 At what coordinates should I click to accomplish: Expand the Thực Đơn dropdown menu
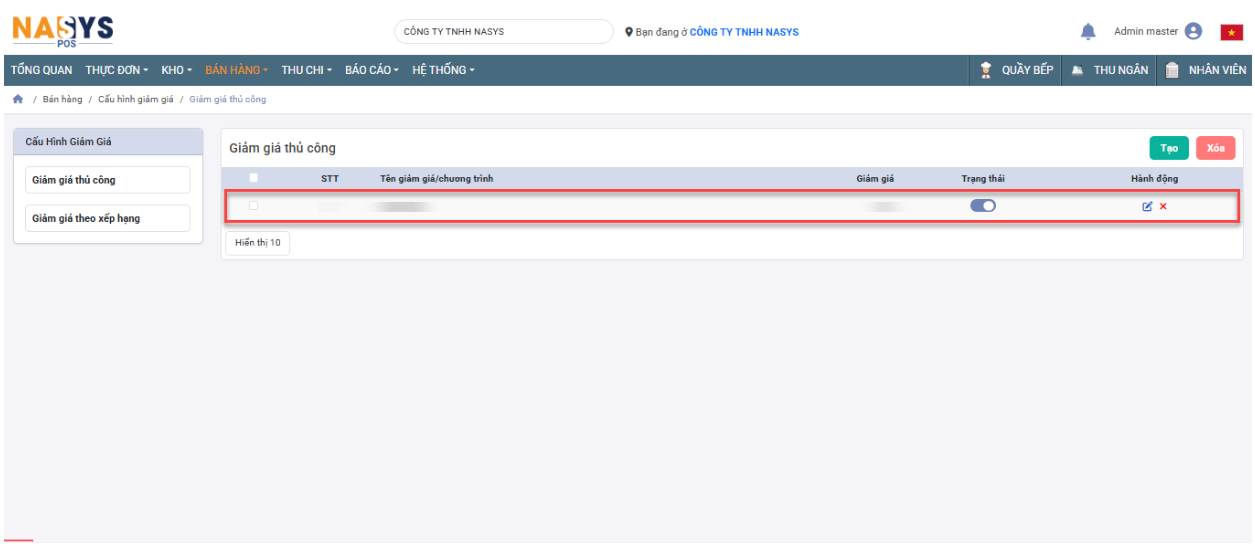pos(116,70)
